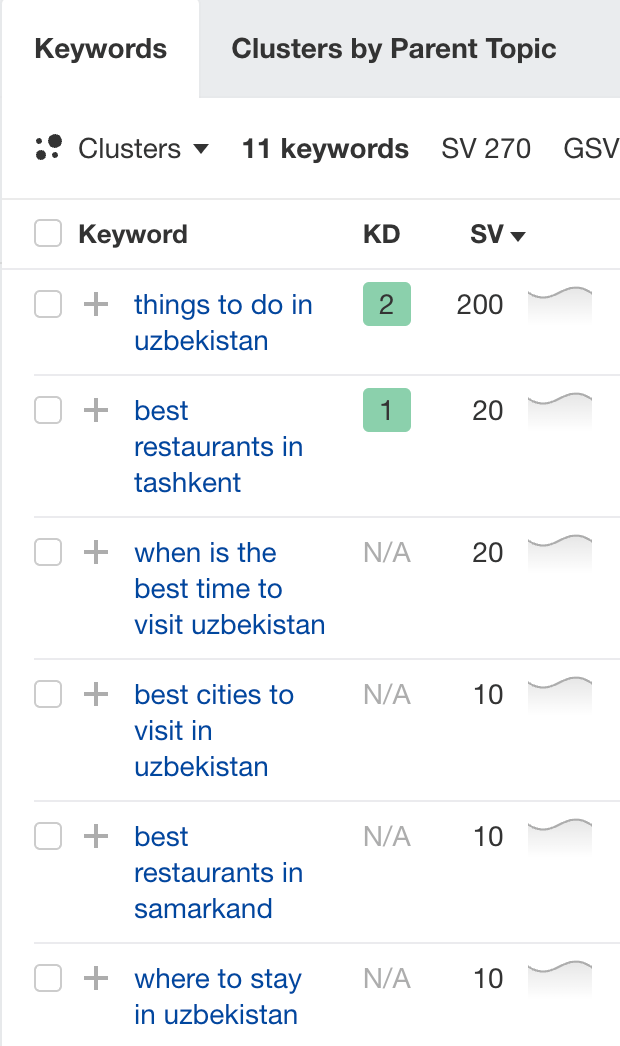The height and width of the screenshot is (1046, 620).
Task: Click the SV column sort arrow
Action: (518, 235)
